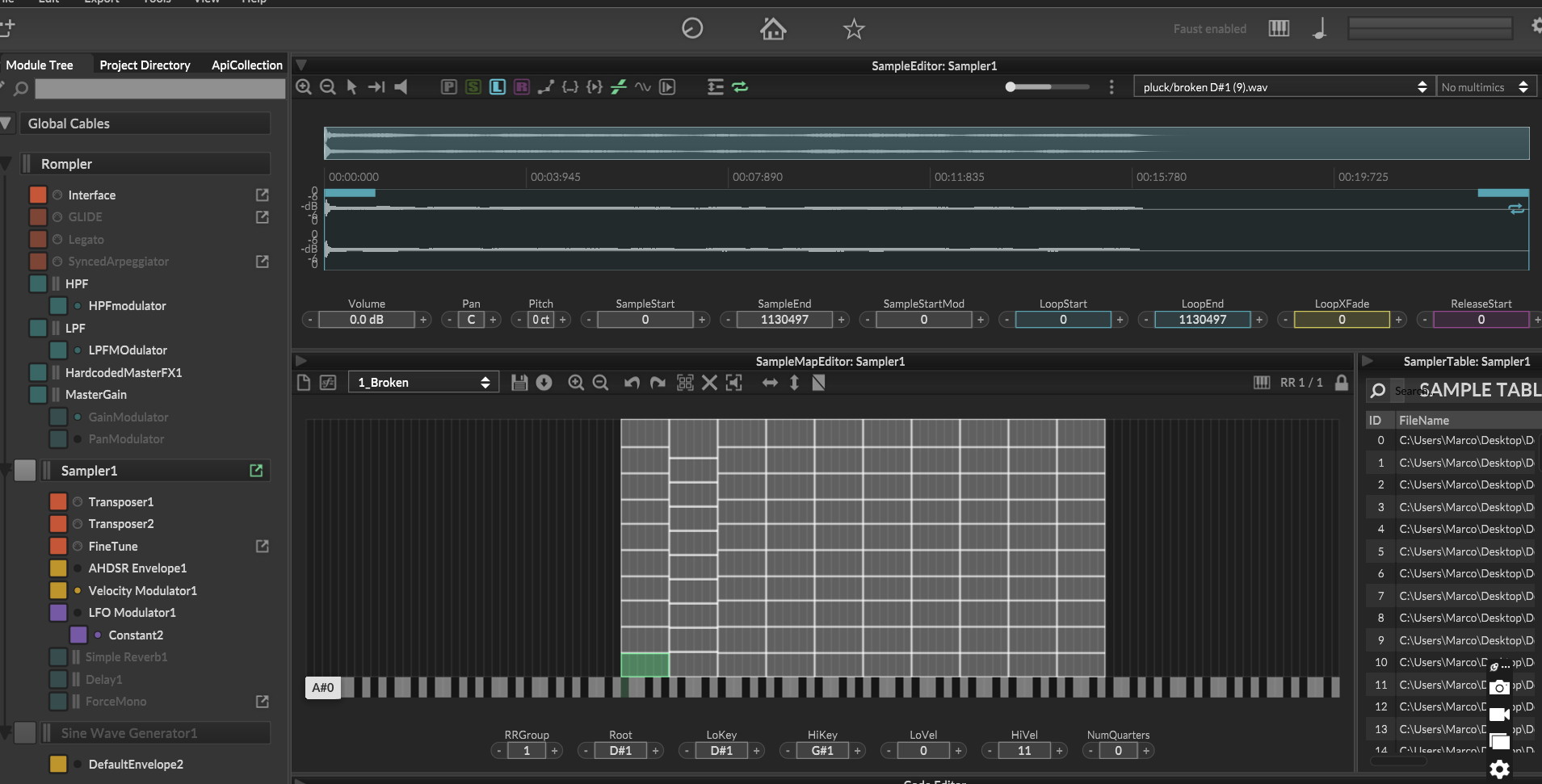Click the envelope curve icon in SampleEditor toolbar
This screenshot has width=1542, height=784.
pos(546,86)
